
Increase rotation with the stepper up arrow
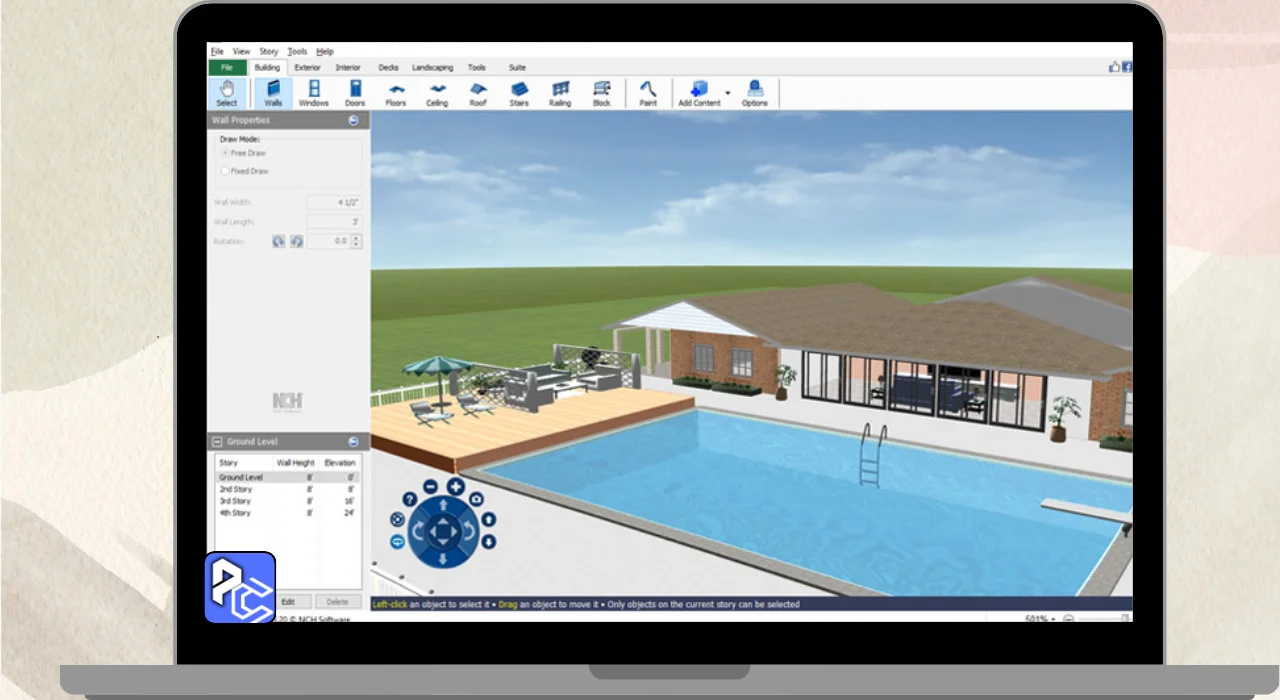356,238
